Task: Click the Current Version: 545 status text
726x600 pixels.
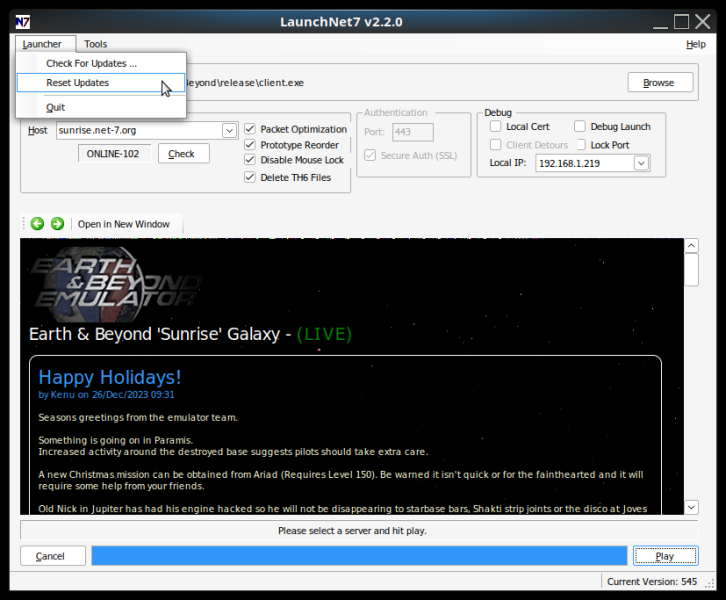Action: (652, 581)
